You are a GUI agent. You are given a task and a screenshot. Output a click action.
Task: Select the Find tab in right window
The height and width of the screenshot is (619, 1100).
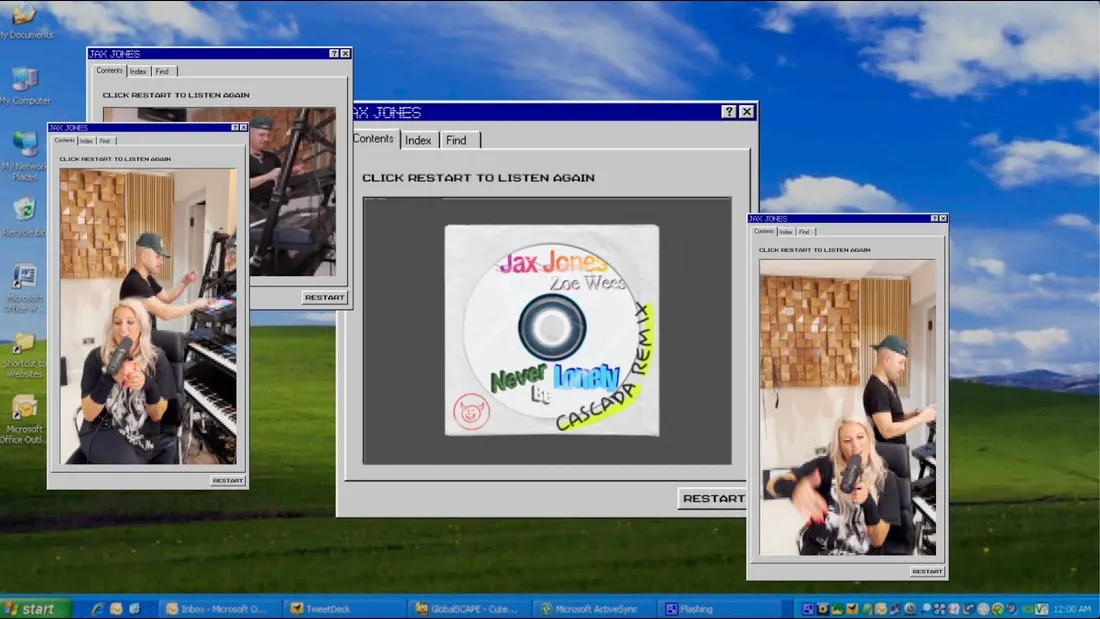(x=804, y=231)
